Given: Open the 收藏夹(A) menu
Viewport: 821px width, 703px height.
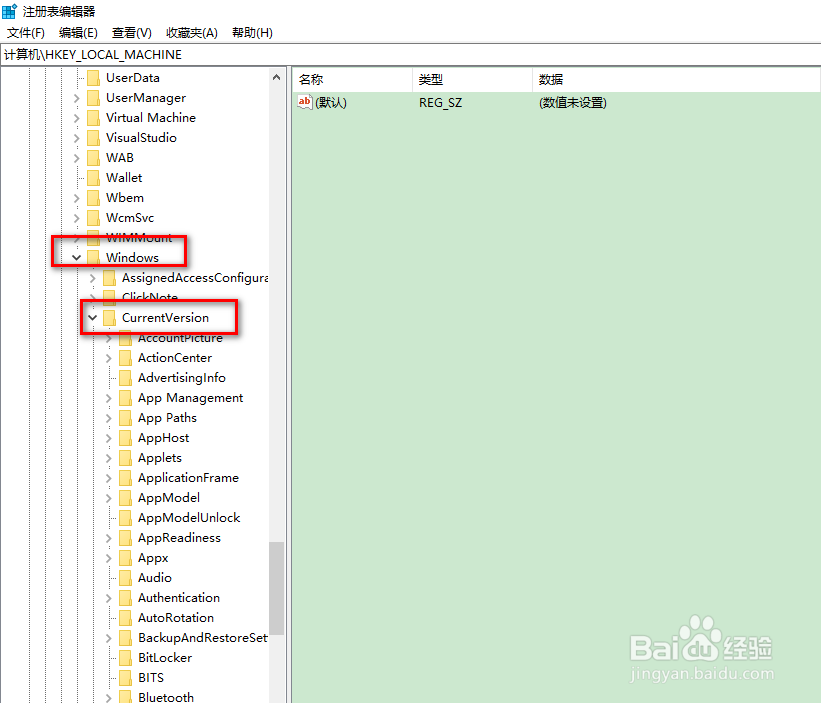Looking at the screenshot, I should pos(191,32).
